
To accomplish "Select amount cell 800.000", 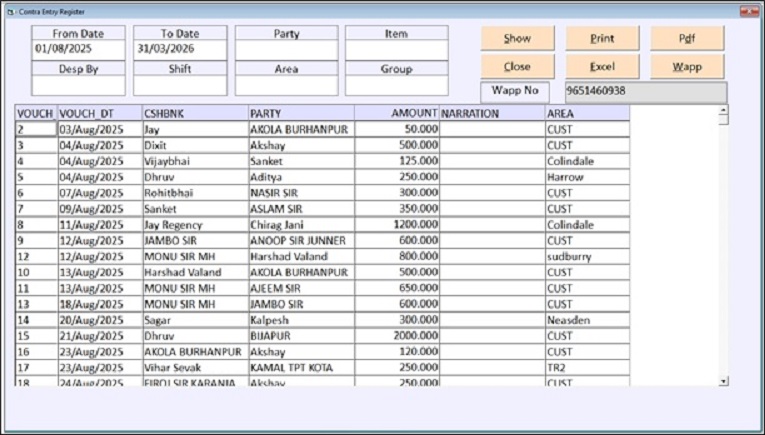I will click(397, 257).
